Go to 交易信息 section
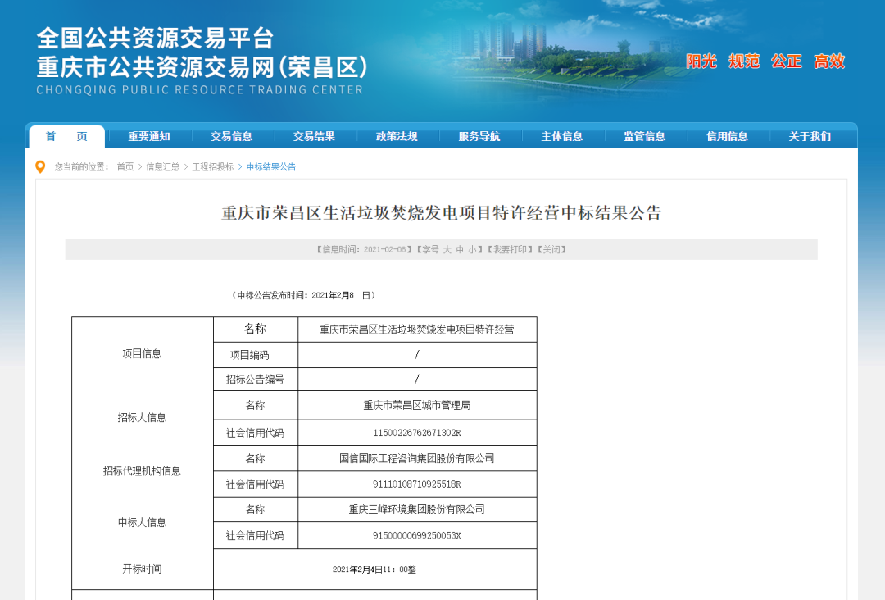Viewport: 885px width, 600px height. [231, 136]
